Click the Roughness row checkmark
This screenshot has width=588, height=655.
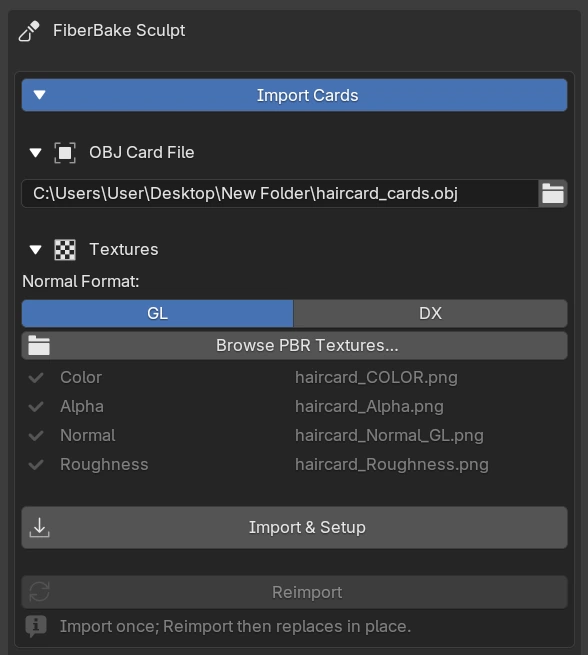pyautogui.click(x=36, y=465)
